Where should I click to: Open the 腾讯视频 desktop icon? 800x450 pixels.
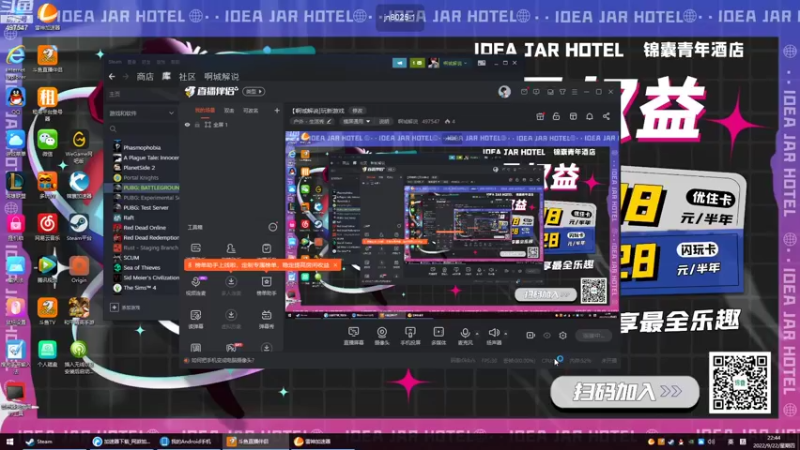(47, 269)
